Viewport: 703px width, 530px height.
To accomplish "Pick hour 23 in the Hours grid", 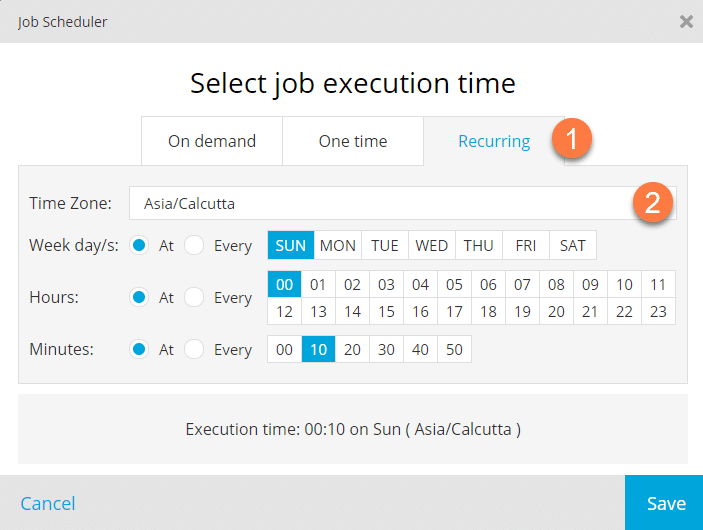I will (x=658, y=311).
